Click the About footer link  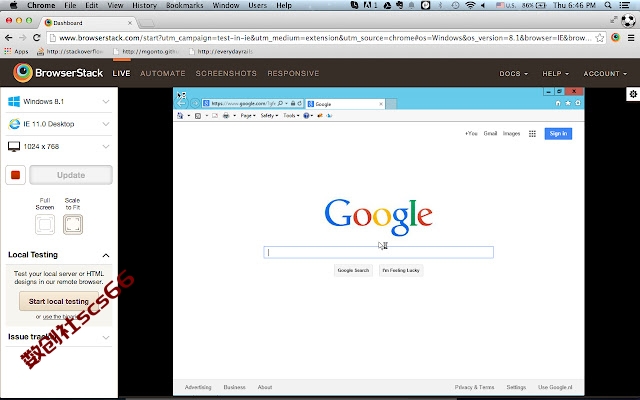[x=265, y=387]
